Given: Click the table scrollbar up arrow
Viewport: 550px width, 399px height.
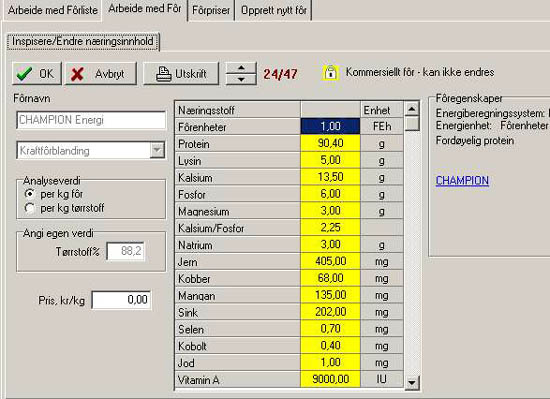Looking at the screenshot, I should pos(412,109).
